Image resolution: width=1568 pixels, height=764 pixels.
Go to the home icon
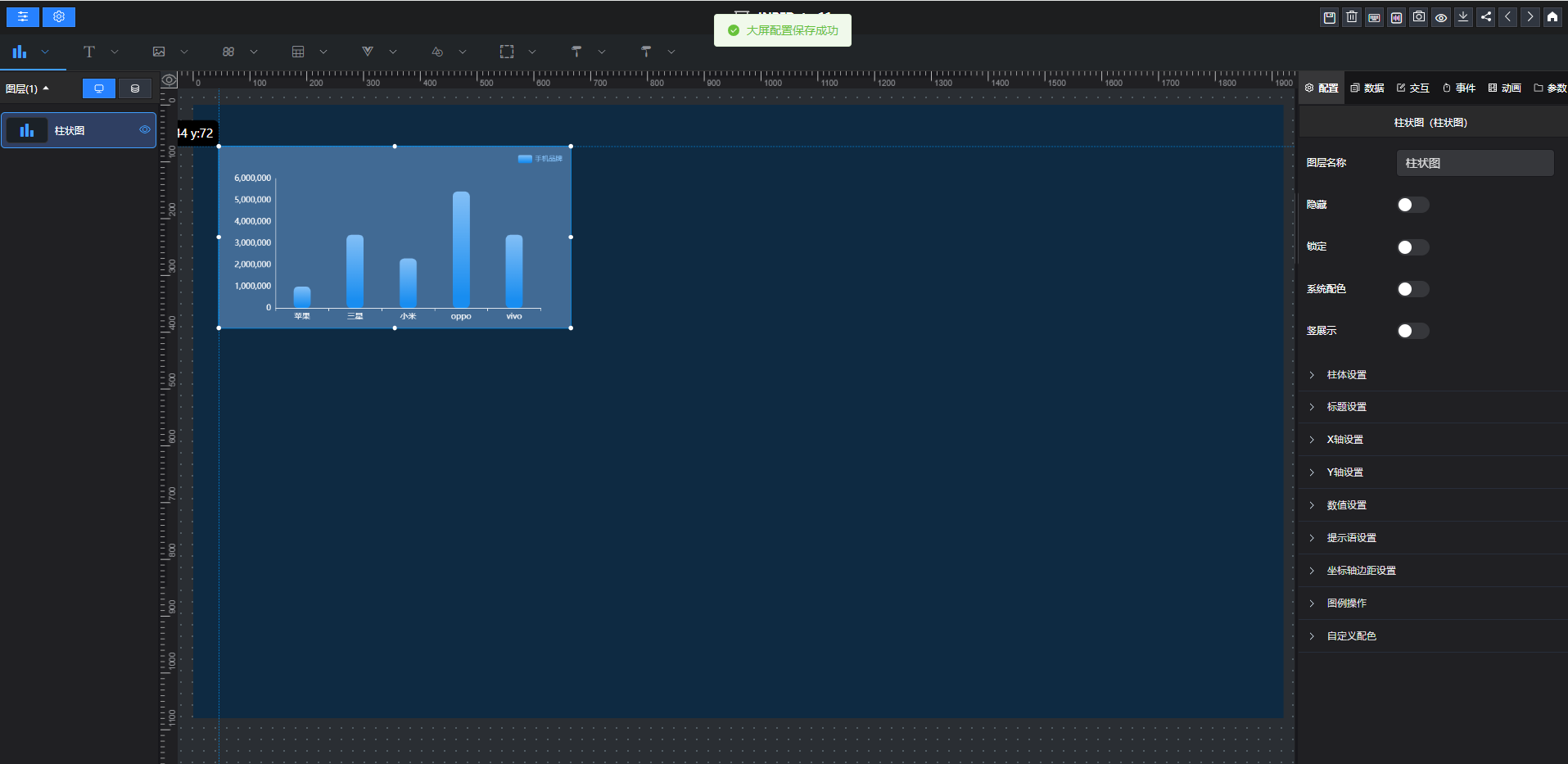click(1552, 17)
